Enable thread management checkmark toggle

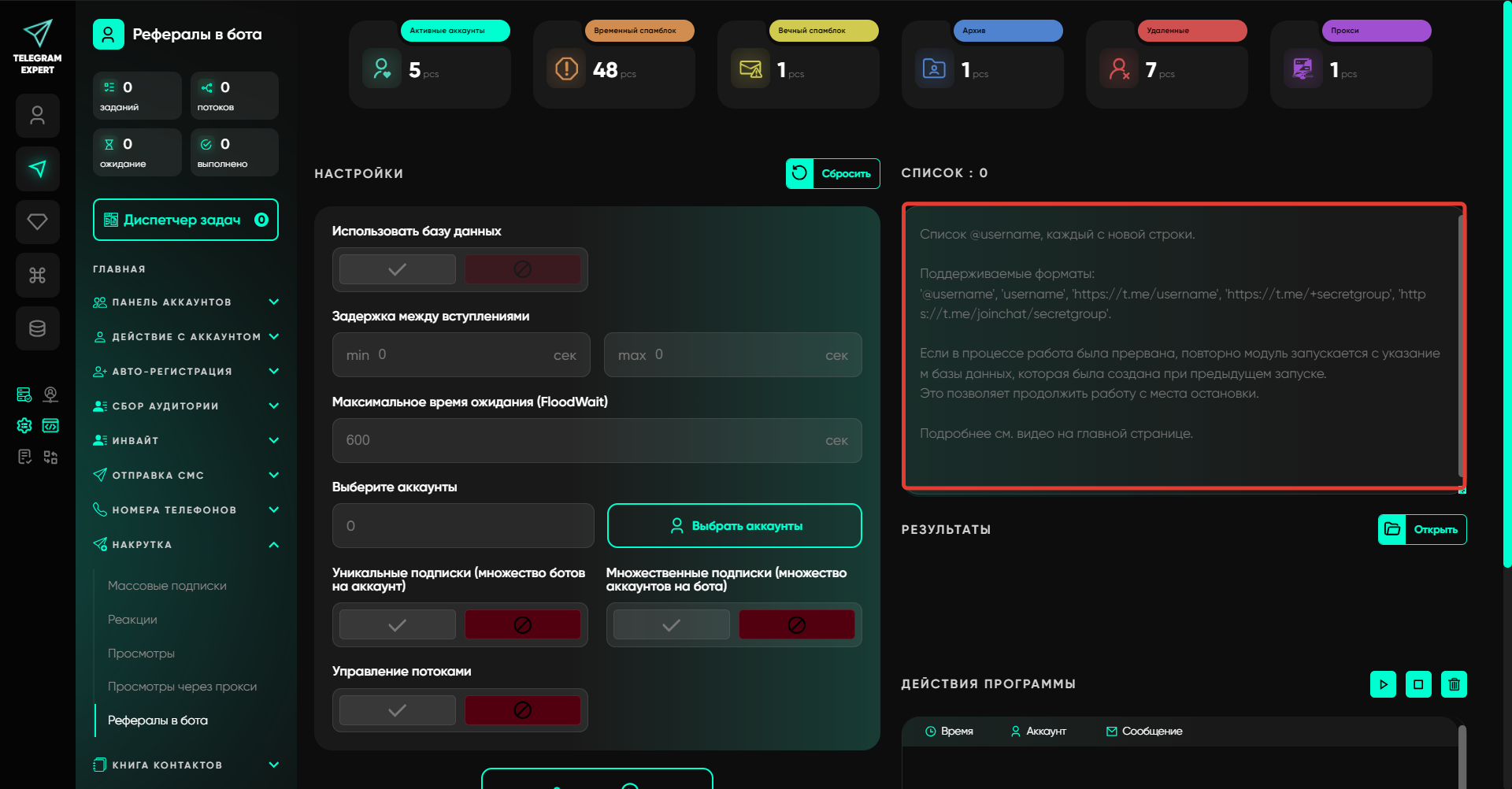coord(398,710)
